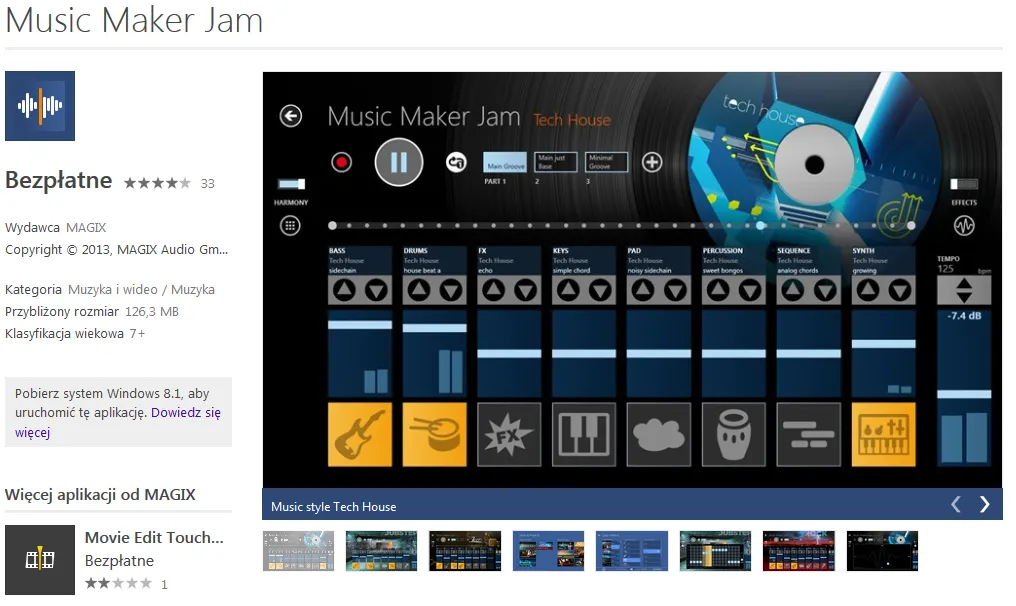
Task: Toggle the Sequence instrument tile
Action: click(809, 434)
